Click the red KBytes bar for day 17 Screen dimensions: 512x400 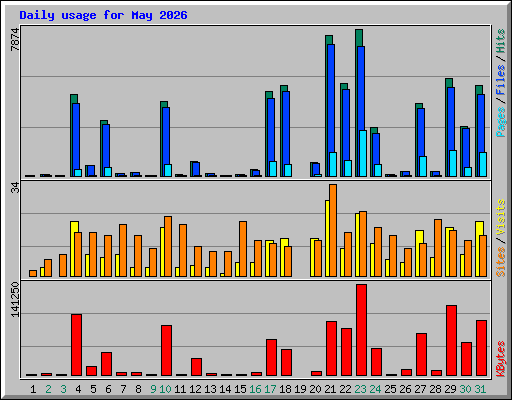click(x=271, y=357)
